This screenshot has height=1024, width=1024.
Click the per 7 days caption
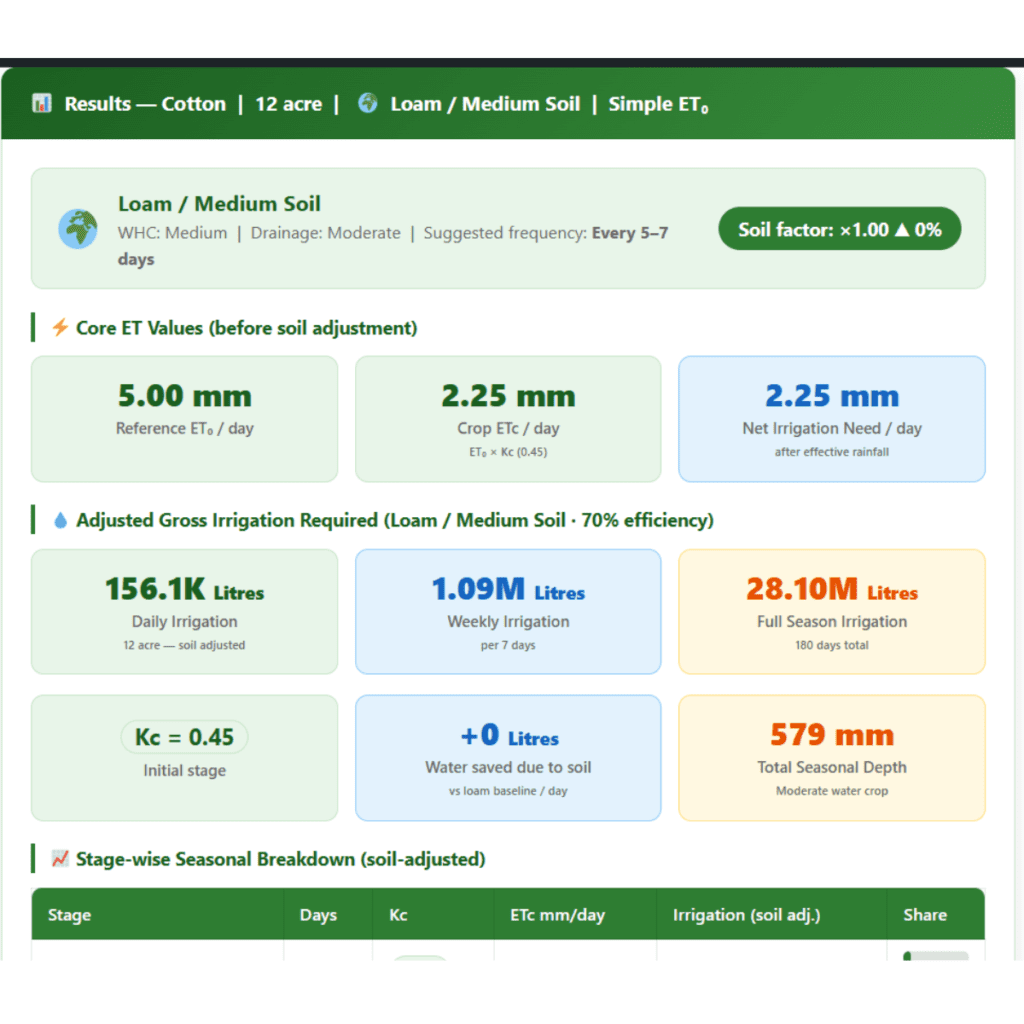coord(508,645)
